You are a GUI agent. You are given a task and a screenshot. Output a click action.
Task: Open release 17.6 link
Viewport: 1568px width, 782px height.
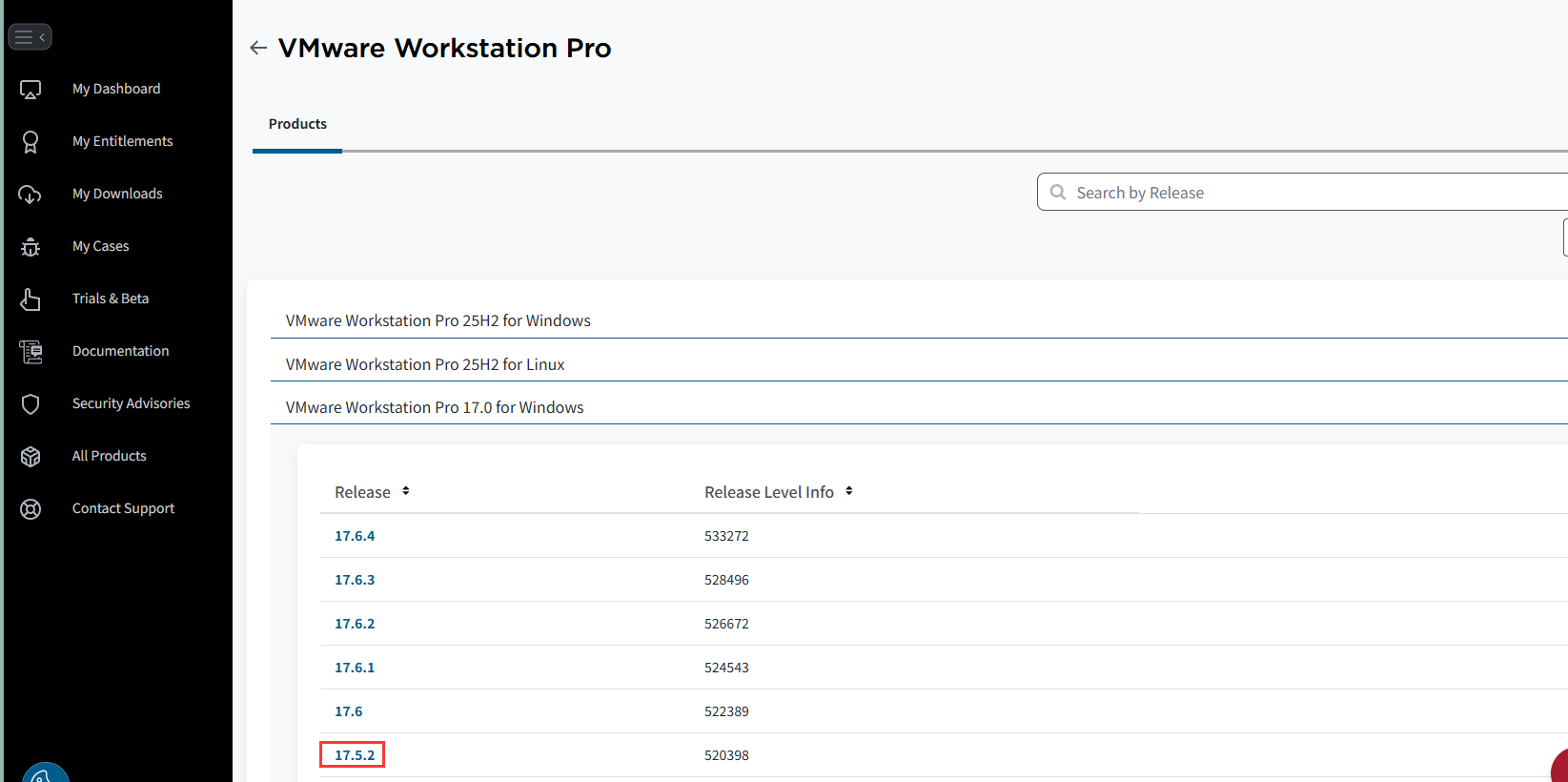point(349,711)
